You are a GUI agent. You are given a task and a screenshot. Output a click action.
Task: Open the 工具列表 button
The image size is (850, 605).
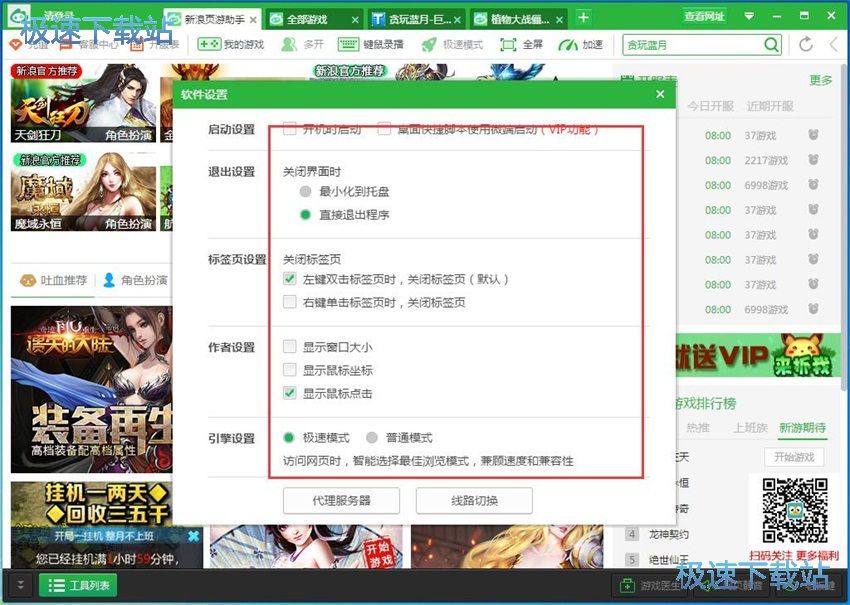pyautogui.click(x=78, y=585)
